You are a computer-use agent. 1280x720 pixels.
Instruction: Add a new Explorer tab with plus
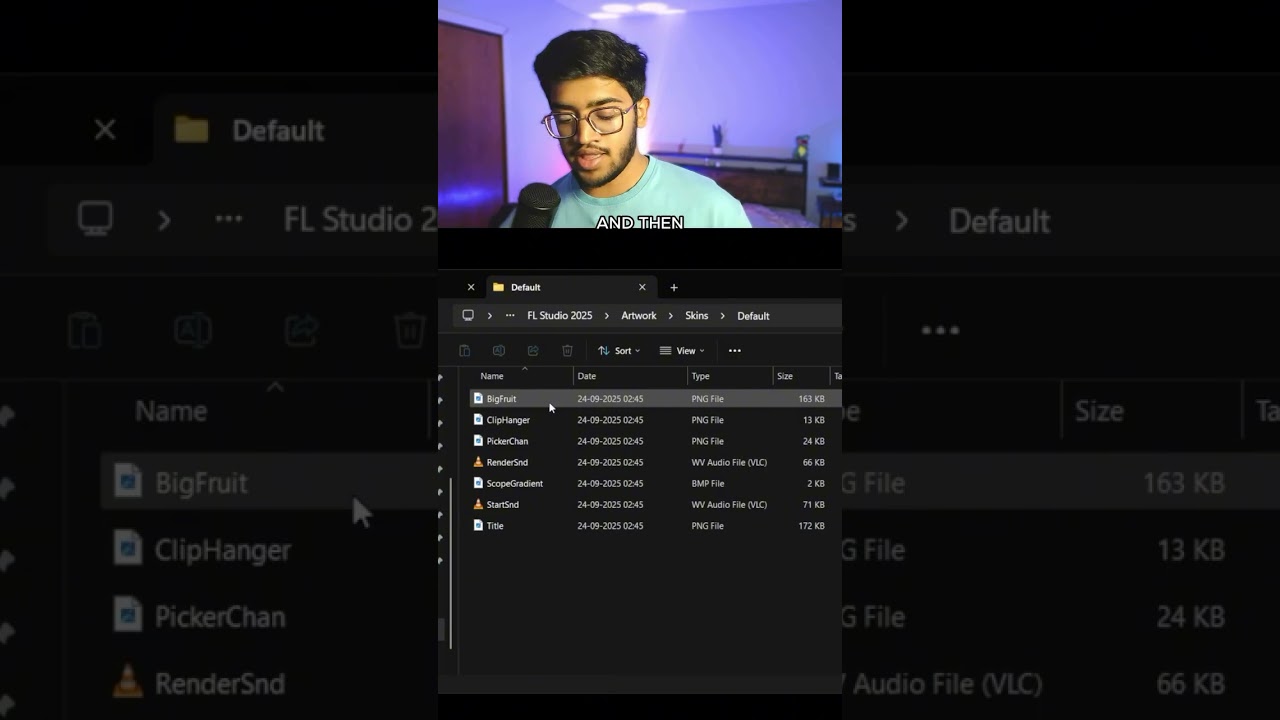(x=674, y=287)
